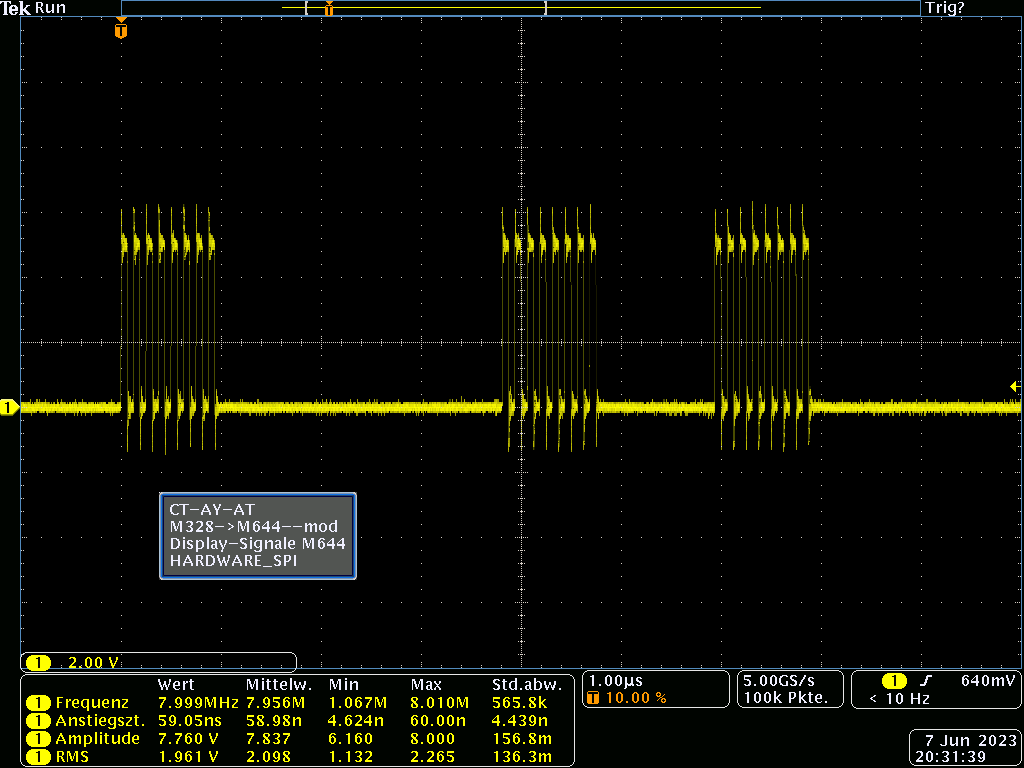Click the trigger source channel 1 badge

[x=894, y=680]
